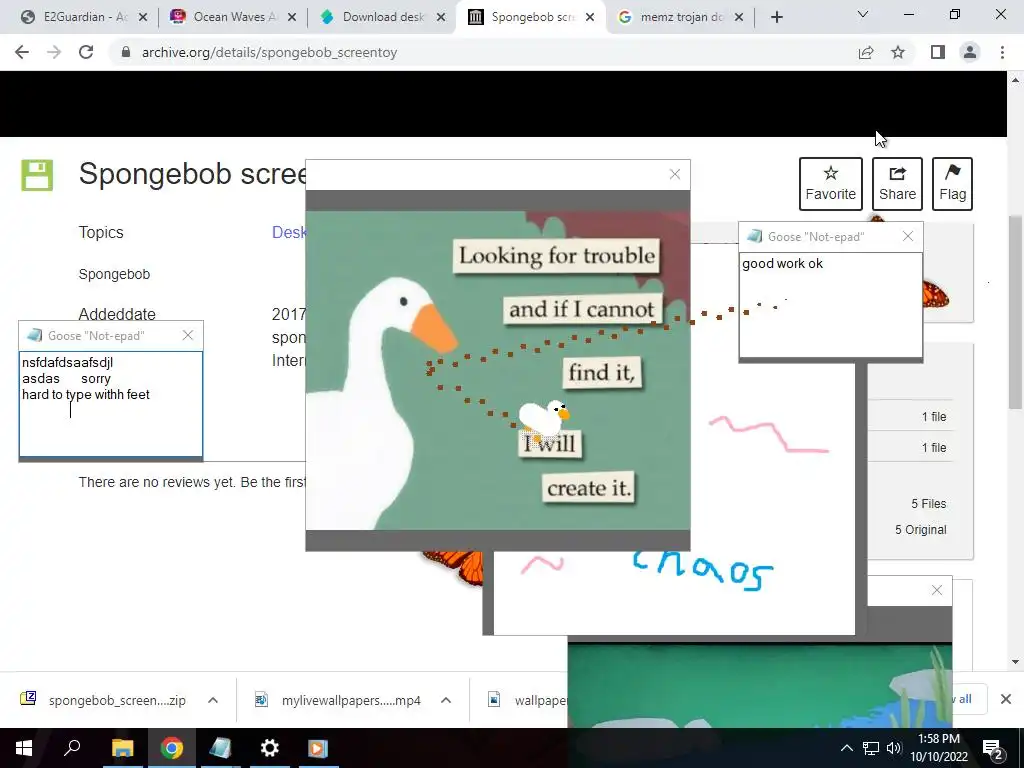Favorite the Spongebob item
The image size is (1024, 768).
(831, 184)
